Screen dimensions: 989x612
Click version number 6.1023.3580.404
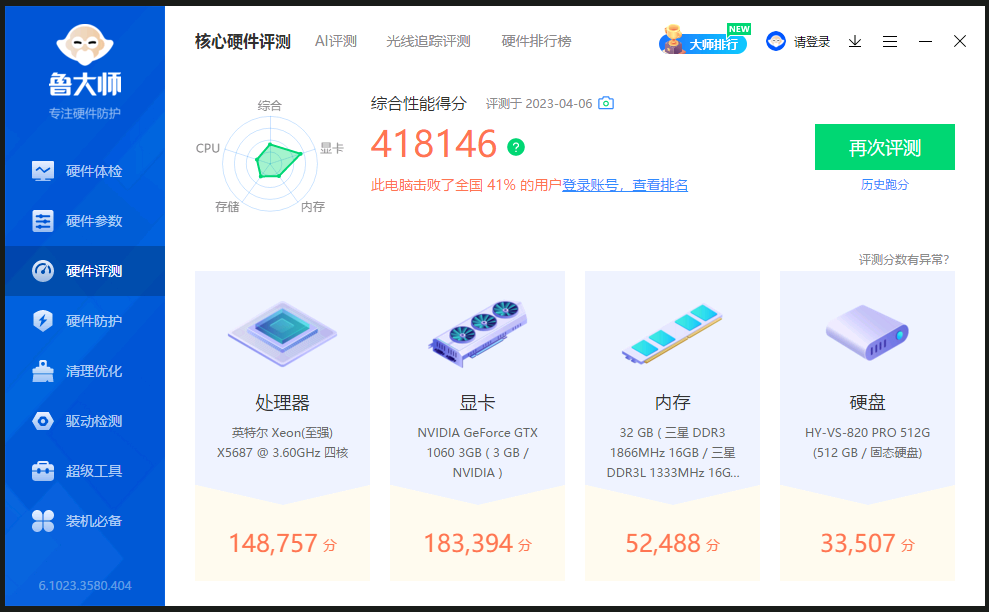85,586
